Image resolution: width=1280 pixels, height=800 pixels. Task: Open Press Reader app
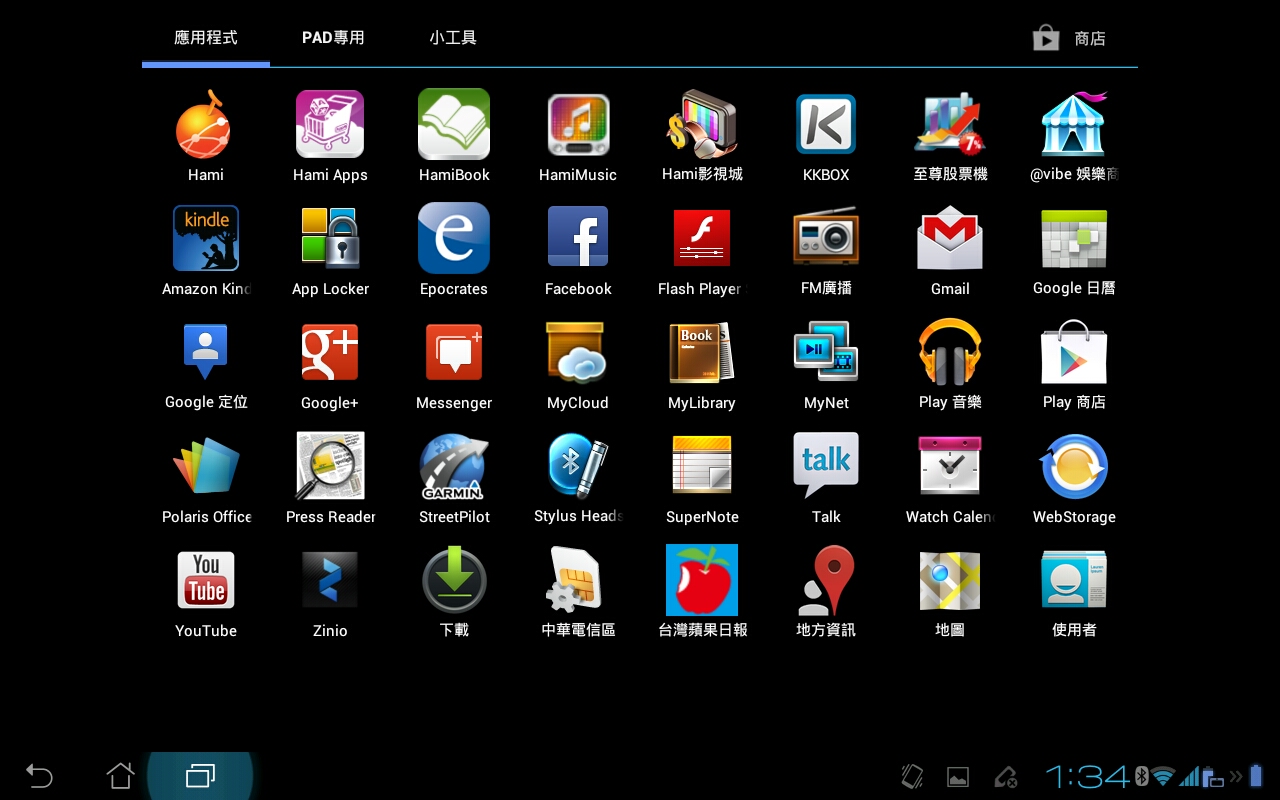pos(330,466)
